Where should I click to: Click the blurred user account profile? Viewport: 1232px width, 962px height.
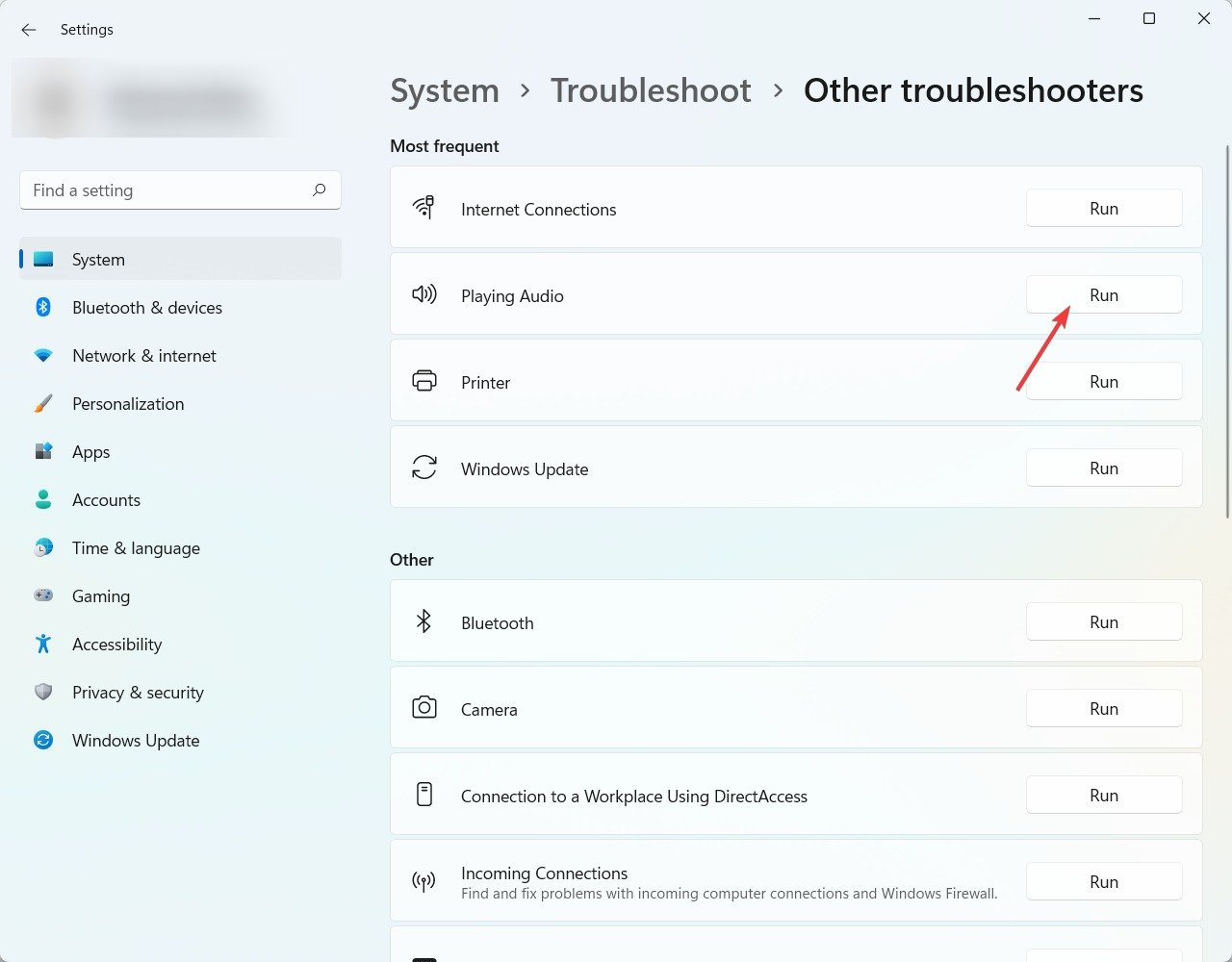[x=149, y=100]
